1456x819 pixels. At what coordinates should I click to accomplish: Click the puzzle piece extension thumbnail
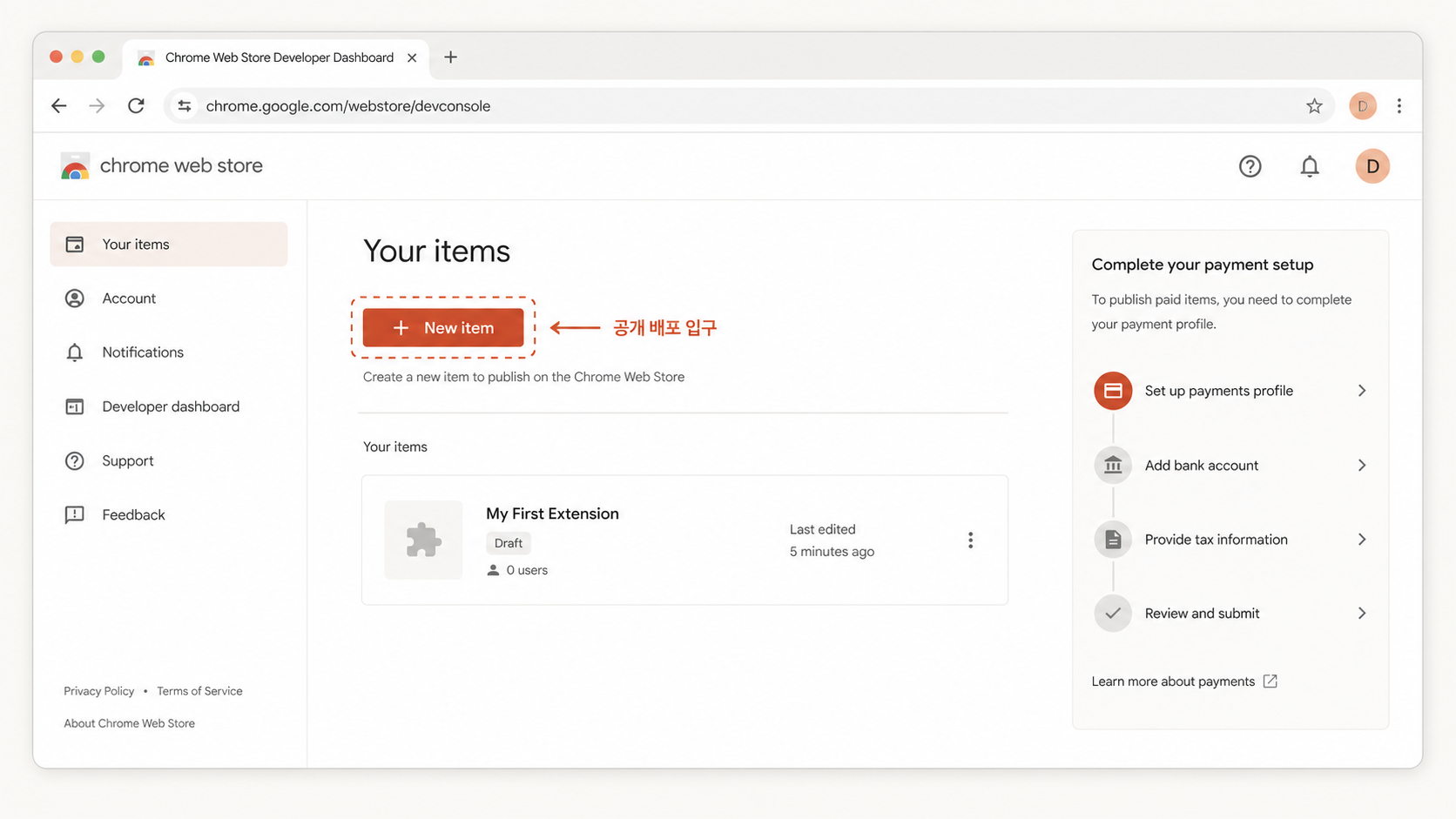(x=423, y=540)
